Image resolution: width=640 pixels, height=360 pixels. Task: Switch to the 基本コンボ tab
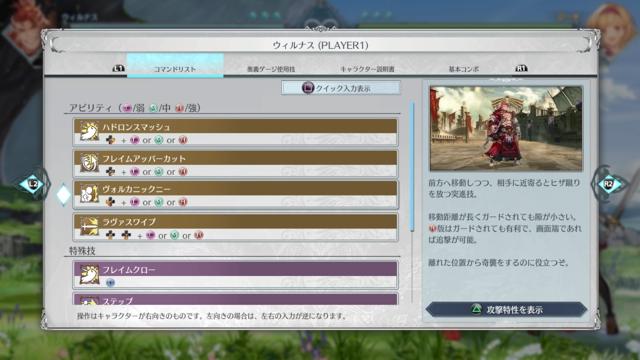point(464,69)
